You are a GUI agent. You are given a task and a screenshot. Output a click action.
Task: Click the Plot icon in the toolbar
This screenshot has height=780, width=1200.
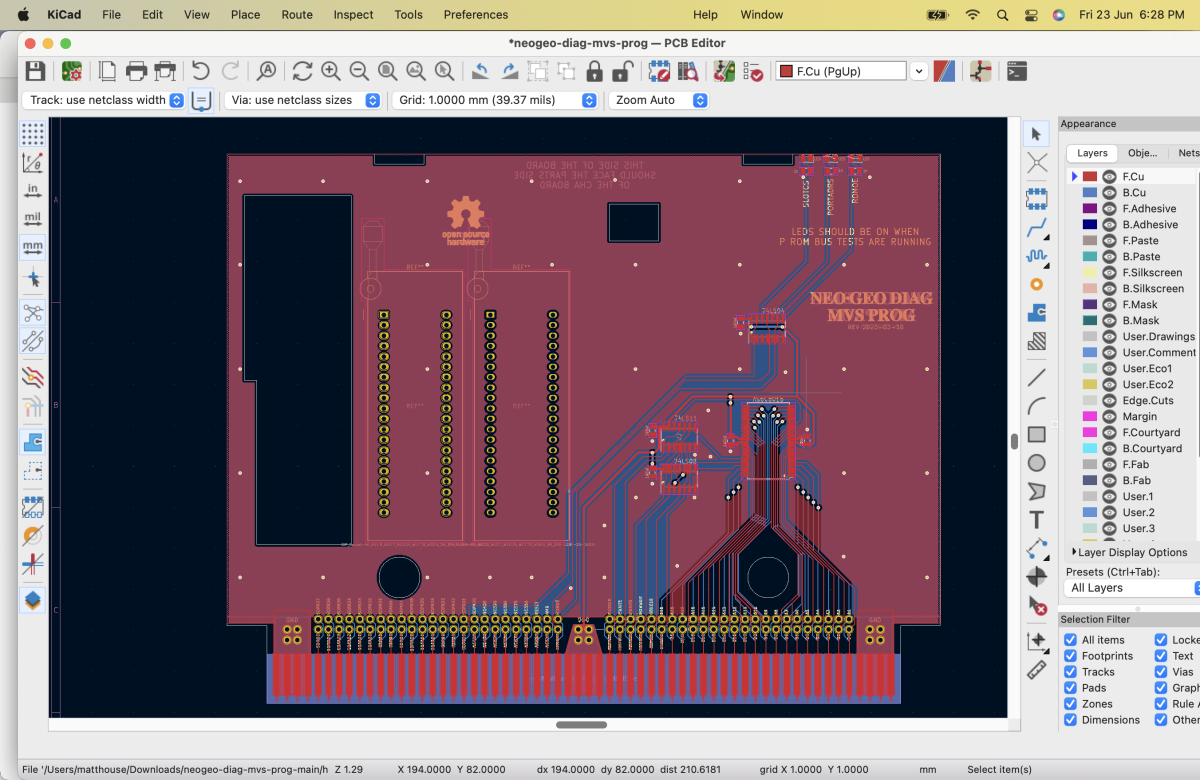[x=166, y=71]
